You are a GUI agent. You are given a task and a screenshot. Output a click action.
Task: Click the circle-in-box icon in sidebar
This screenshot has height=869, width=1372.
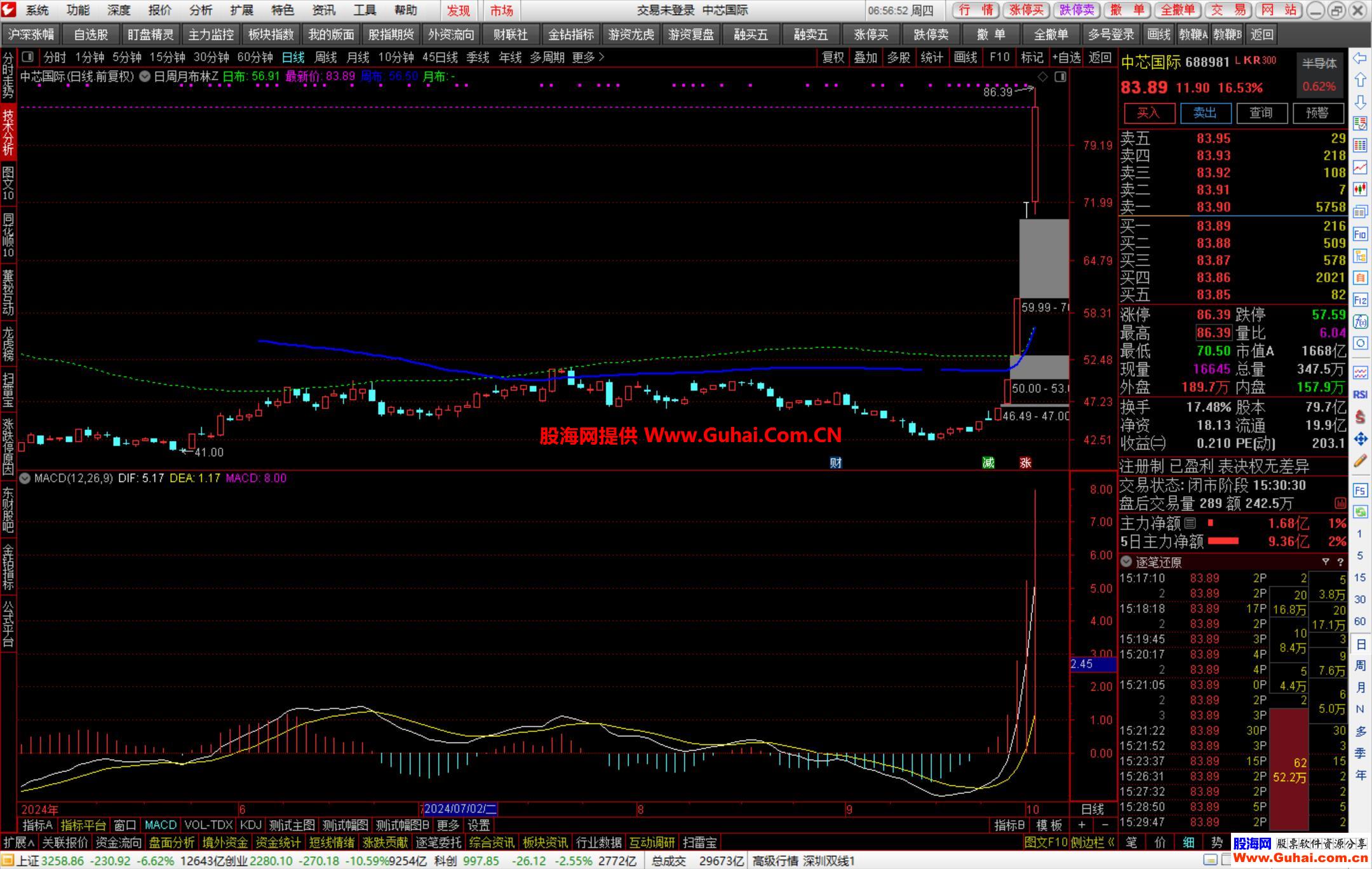pos(1360,344)
